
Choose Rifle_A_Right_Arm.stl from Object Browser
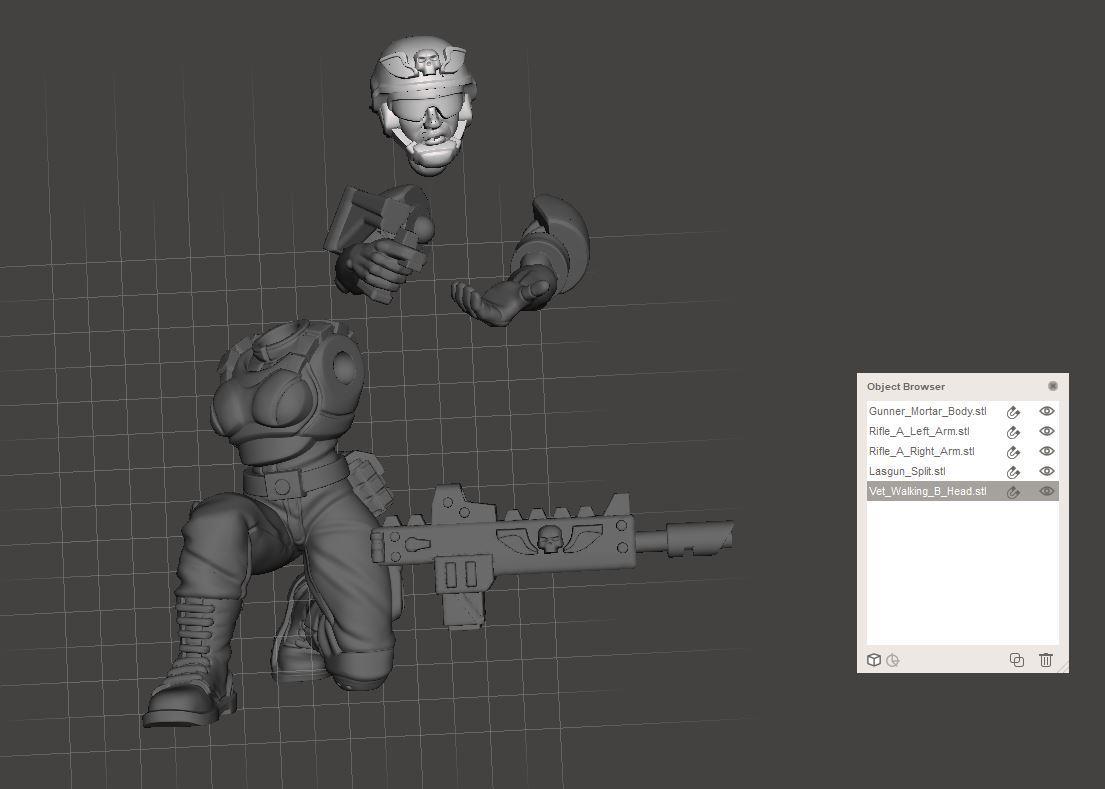click(x=921, y=451)
